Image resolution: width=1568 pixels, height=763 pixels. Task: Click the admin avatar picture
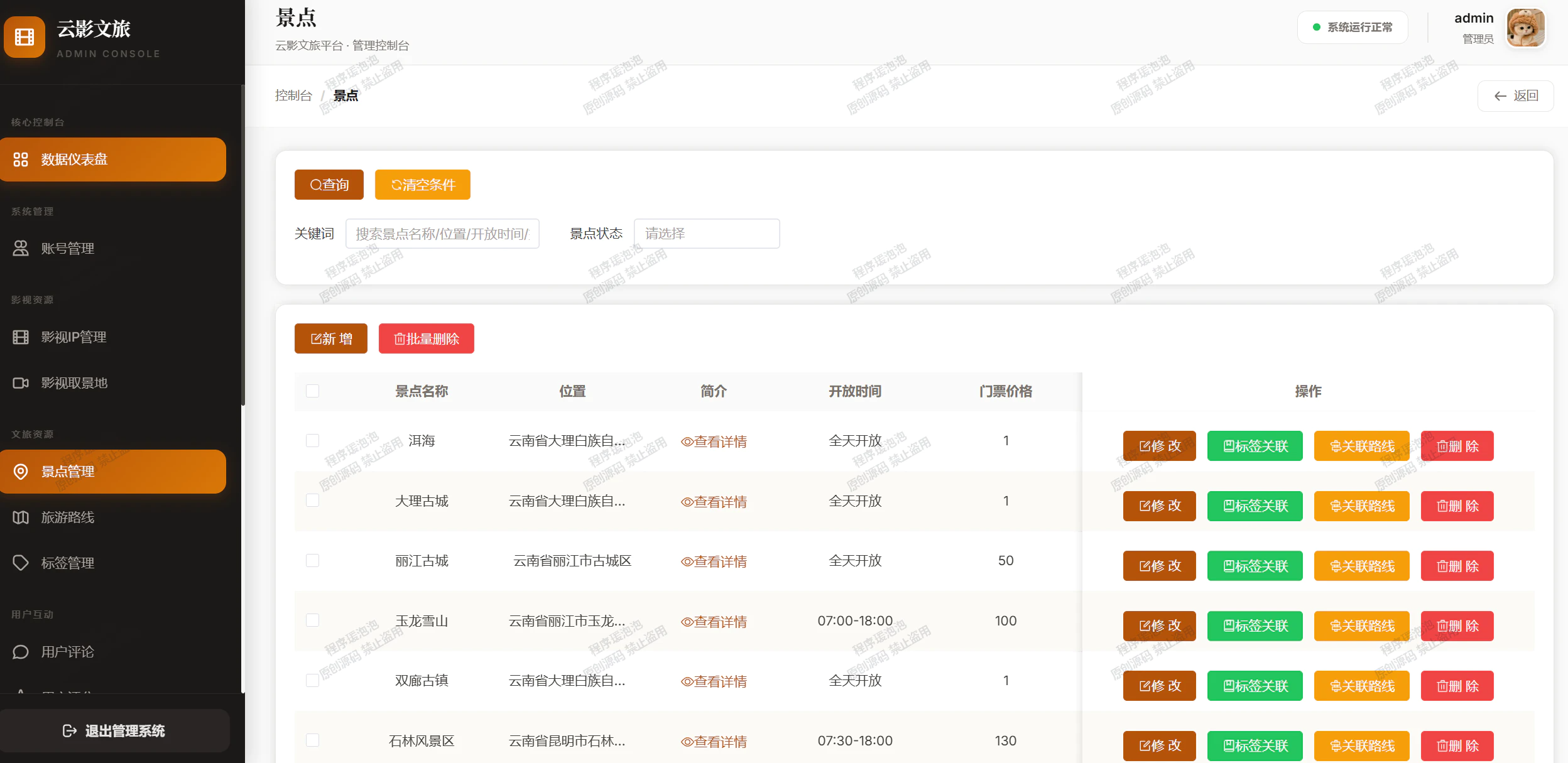[x=1525, y=28]
